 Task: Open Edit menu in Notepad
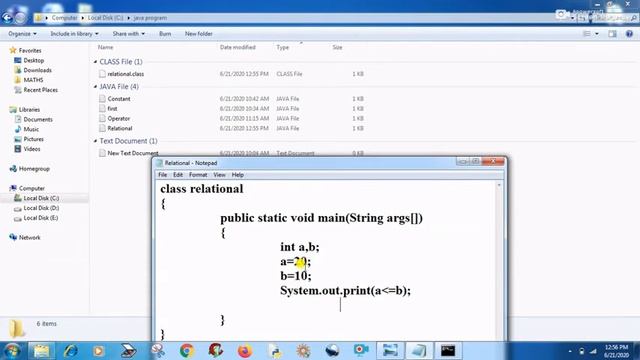(178, 175)
